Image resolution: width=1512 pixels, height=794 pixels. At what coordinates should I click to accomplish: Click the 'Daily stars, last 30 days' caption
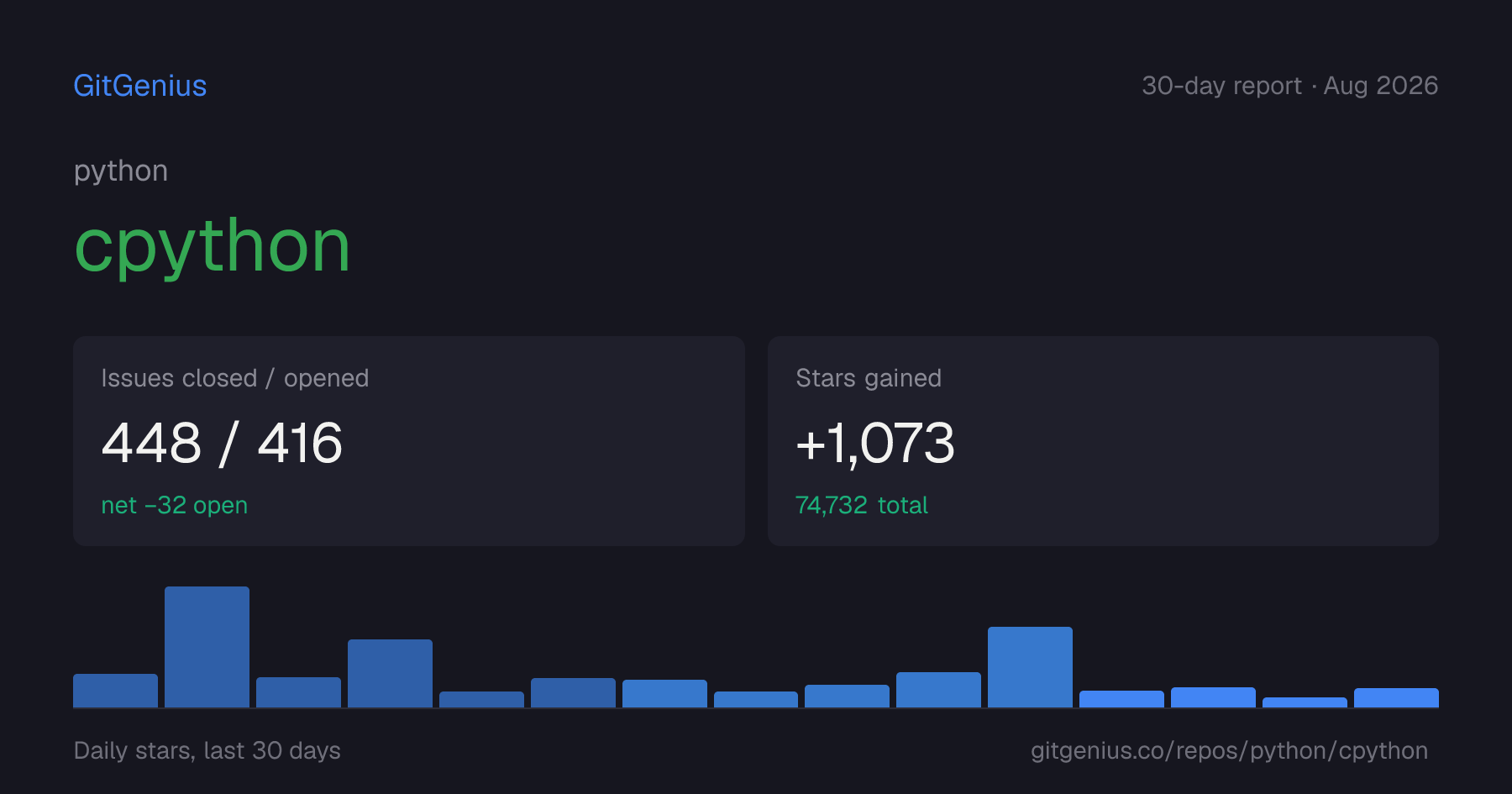tap(207, 750)
